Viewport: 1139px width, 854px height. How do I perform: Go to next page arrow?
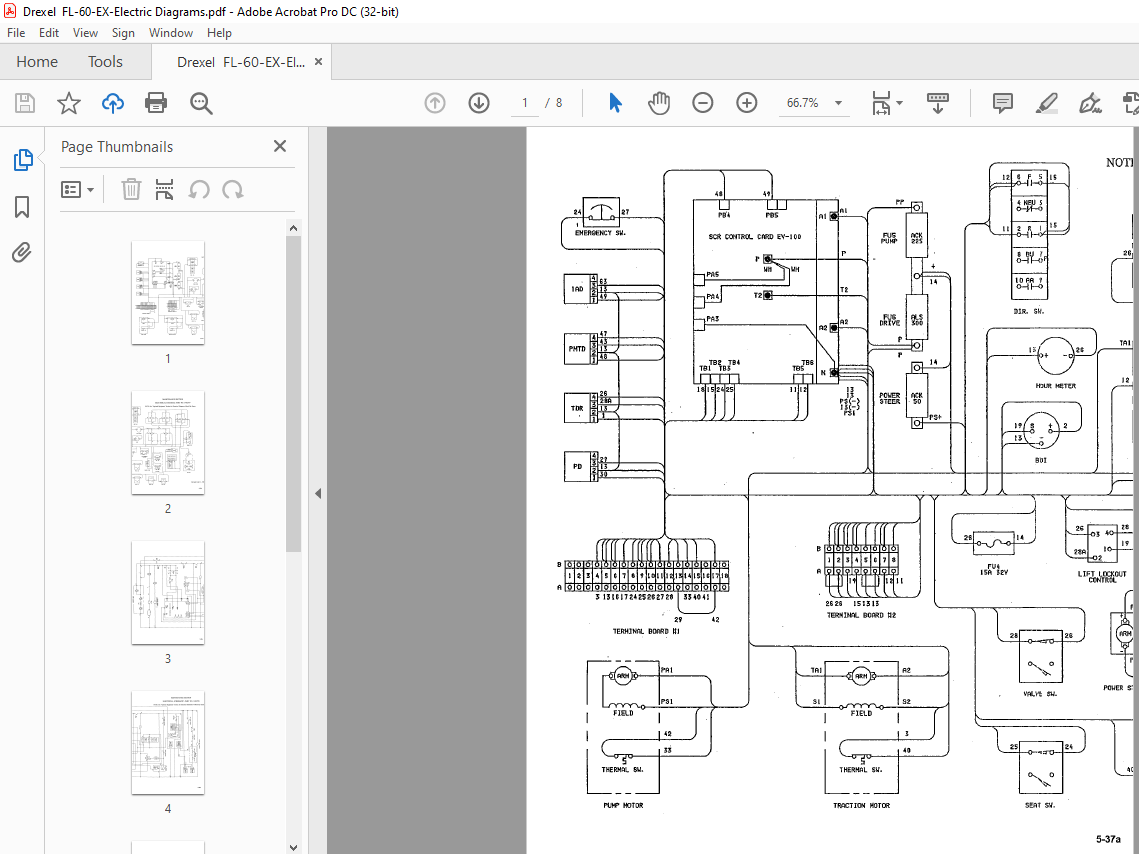(x=479, y=103)
